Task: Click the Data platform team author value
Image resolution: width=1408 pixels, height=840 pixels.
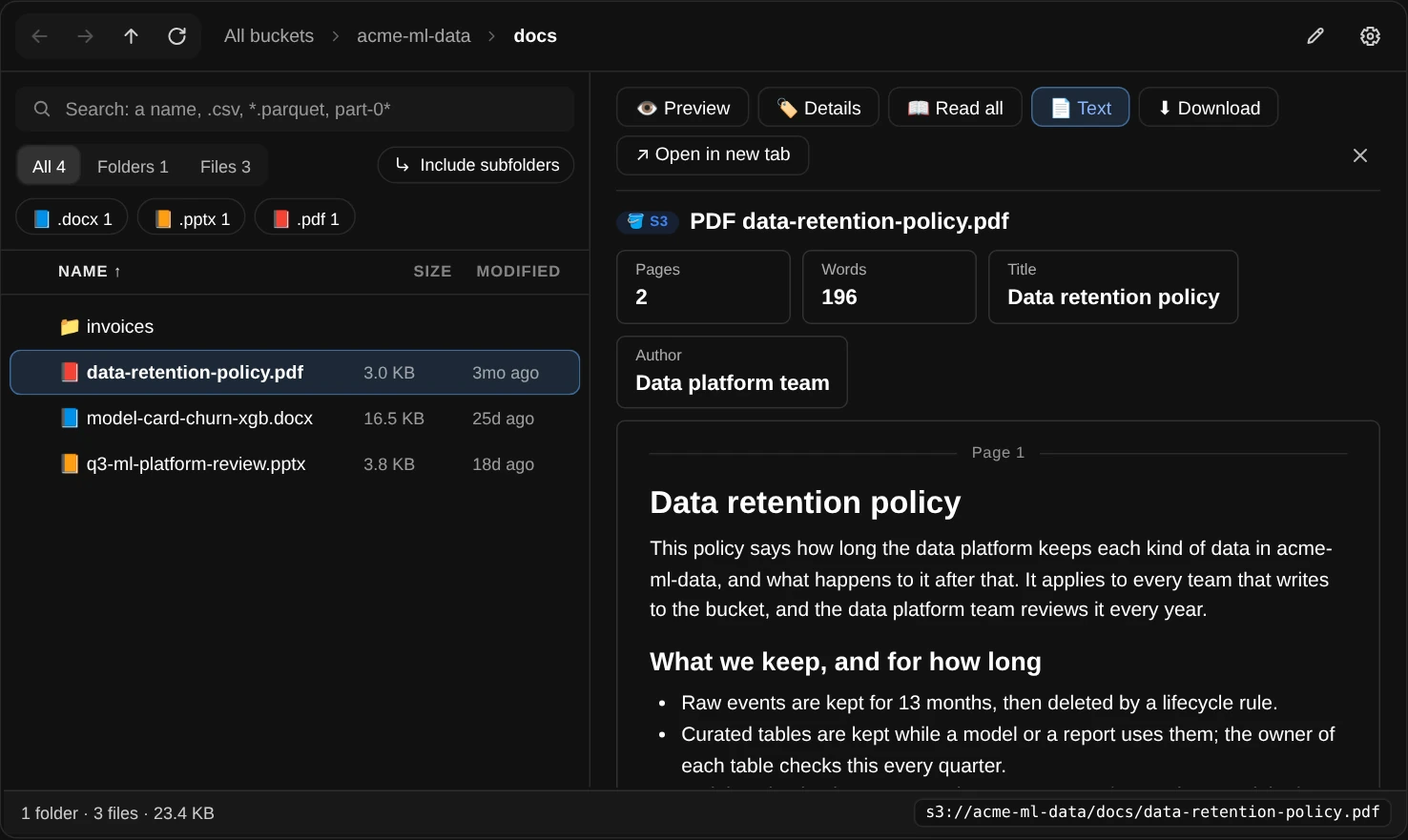Action: [x=733, y=383]
